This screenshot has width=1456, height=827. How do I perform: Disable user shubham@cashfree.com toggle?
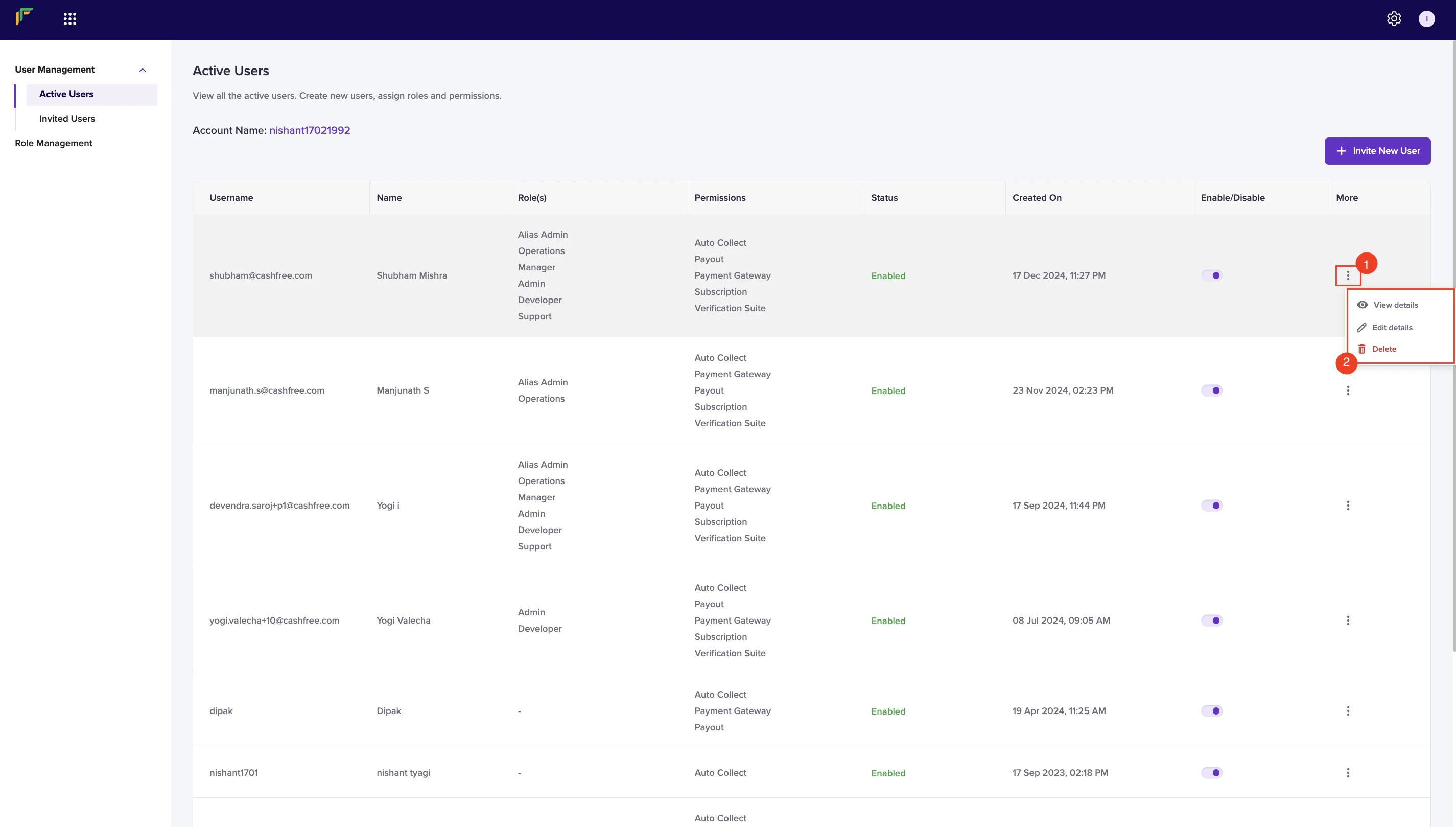pos(1211,275)
